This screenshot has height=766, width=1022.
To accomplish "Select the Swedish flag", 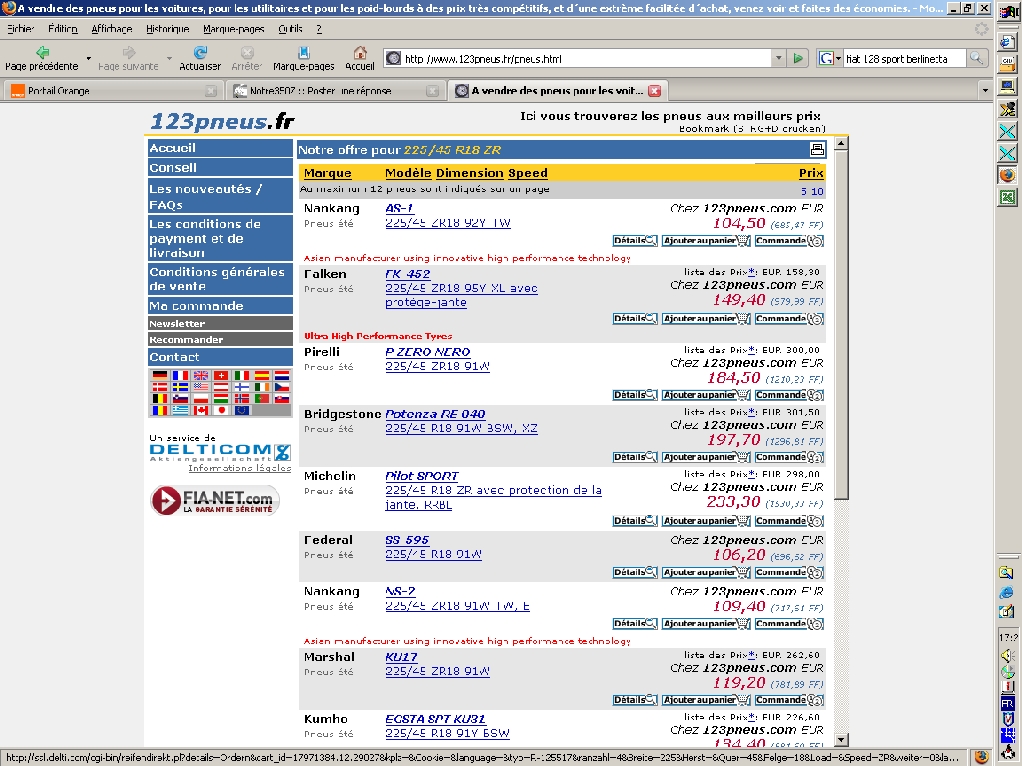I will point(180,387).
